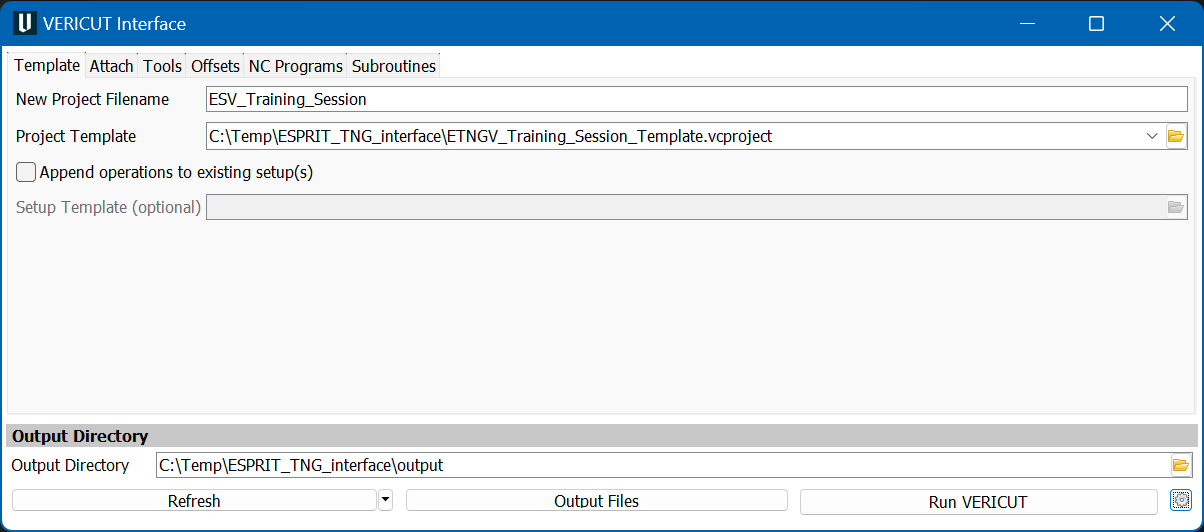Go to the Tools tab
This screenshot has height=532, width=1204.
162,66
